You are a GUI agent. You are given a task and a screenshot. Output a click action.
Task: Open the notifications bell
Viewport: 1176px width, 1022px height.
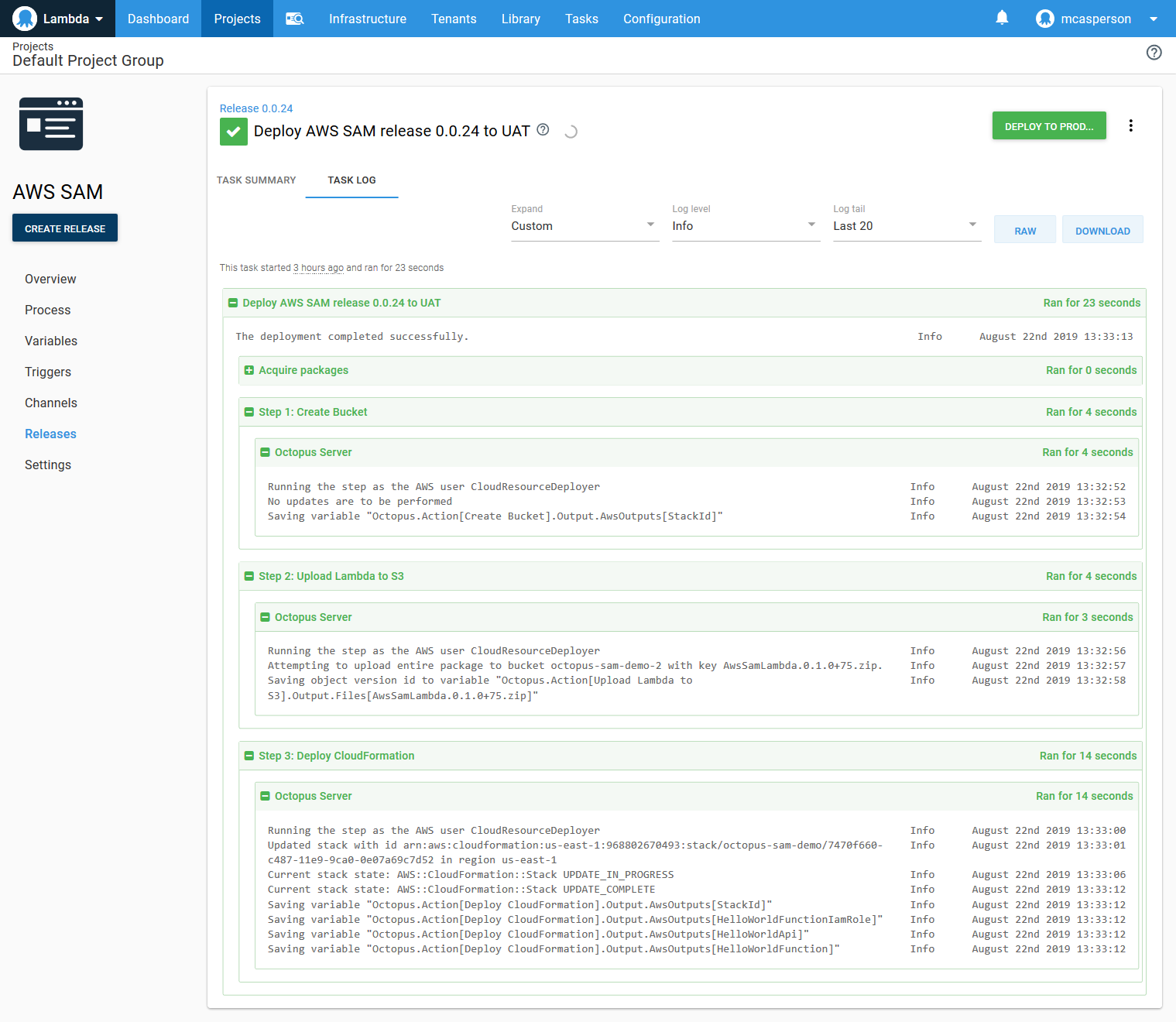click(1002, 18)
